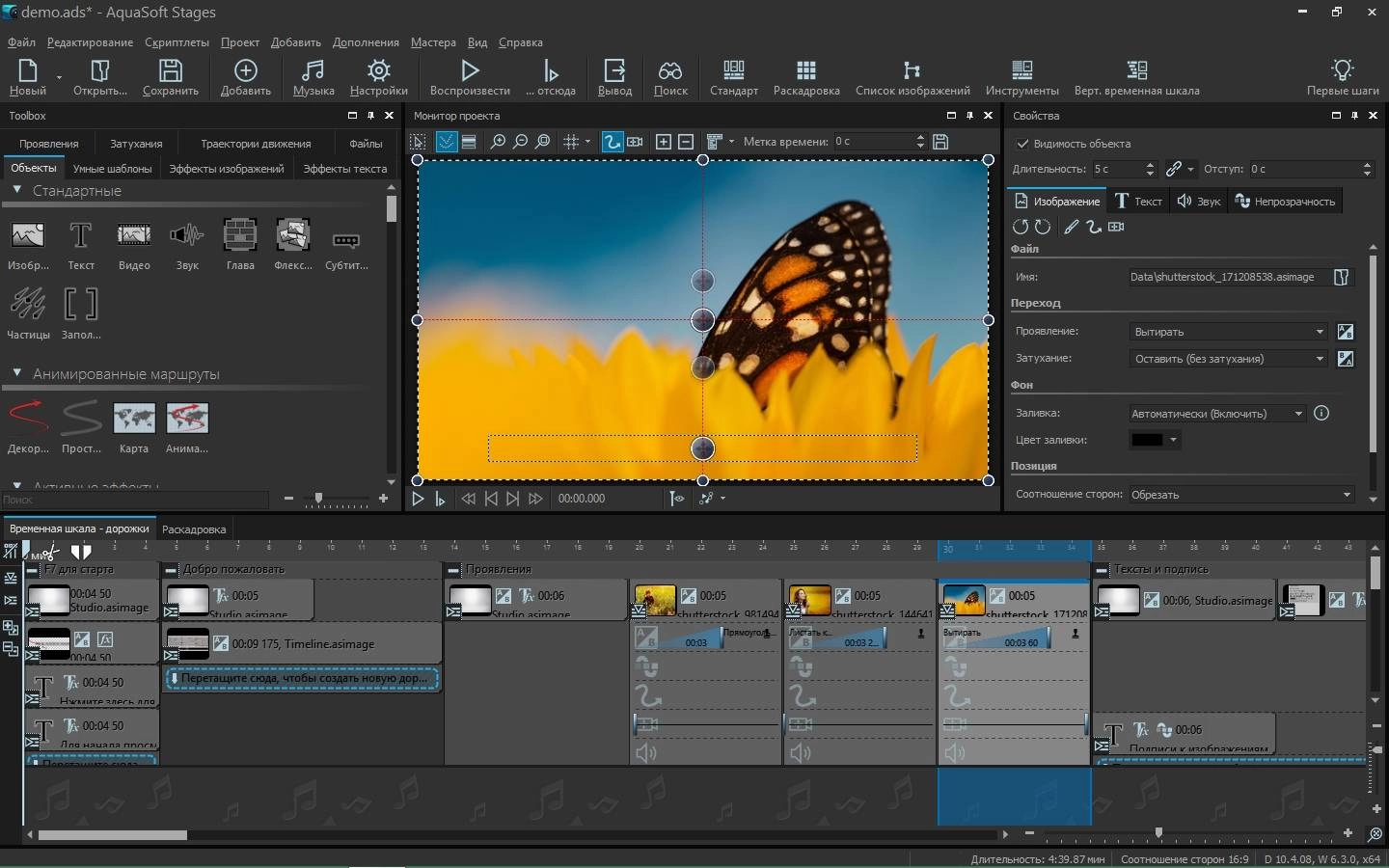This screenshot has height=868, width=1389.
Task: Open the Заливка dropdown
Action: (1218, 413)
